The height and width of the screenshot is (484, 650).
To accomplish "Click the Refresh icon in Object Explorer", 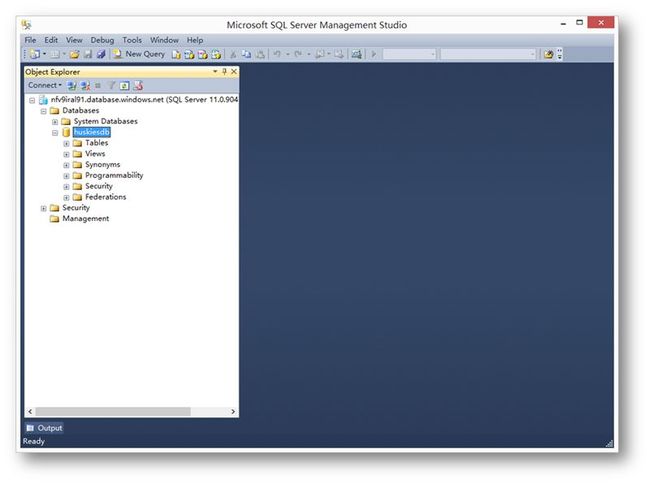I will coord(124,86).
